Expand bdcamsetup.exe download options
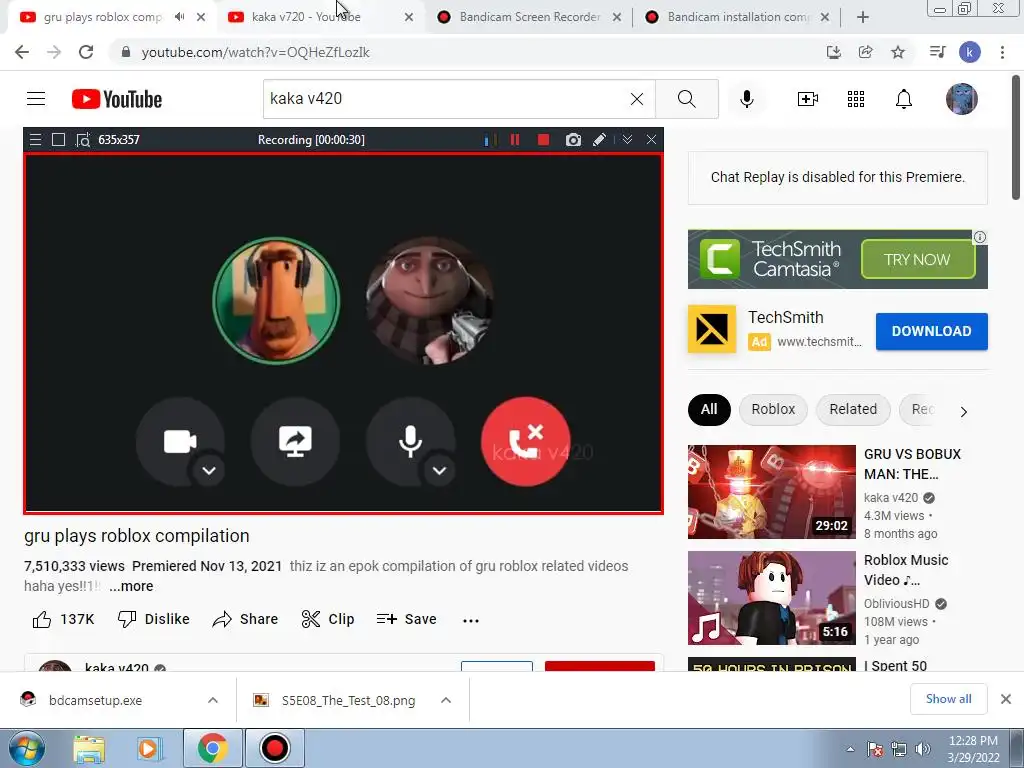 213,700
